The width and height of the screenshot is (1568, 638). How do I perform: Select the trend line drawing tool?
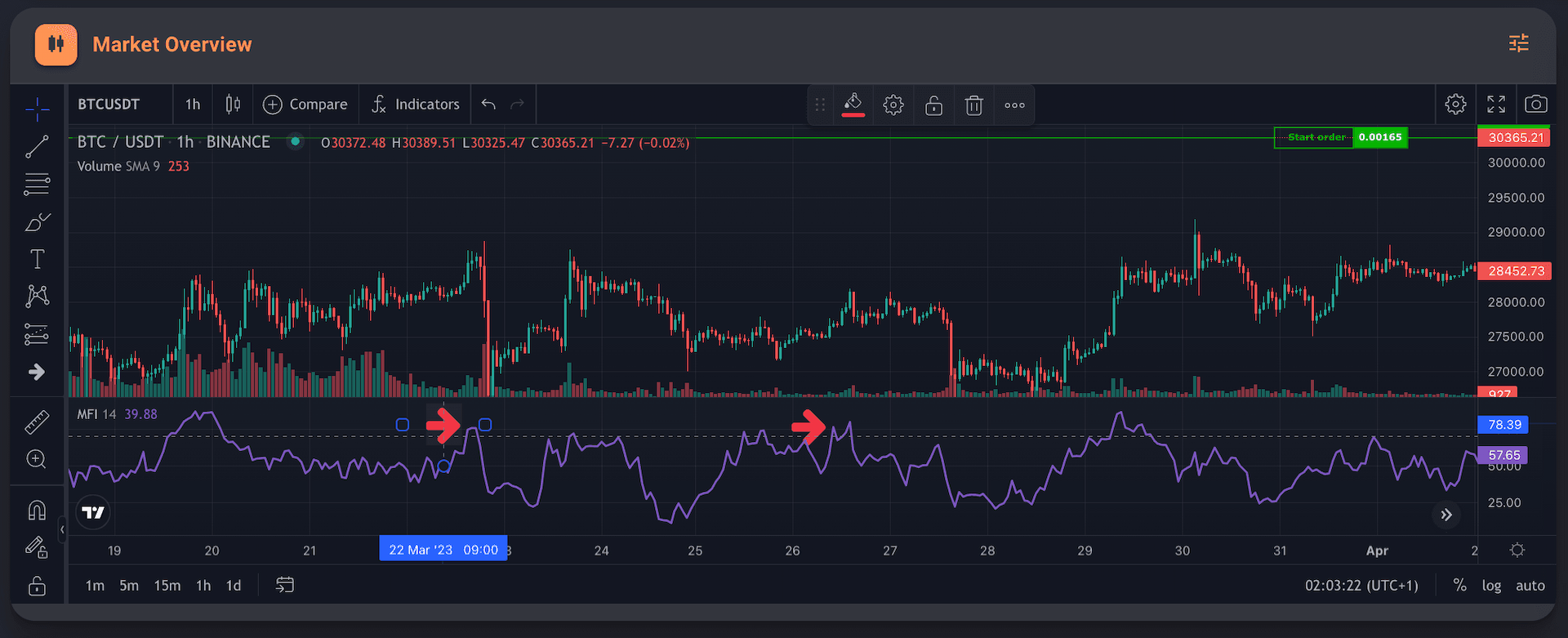37,147
